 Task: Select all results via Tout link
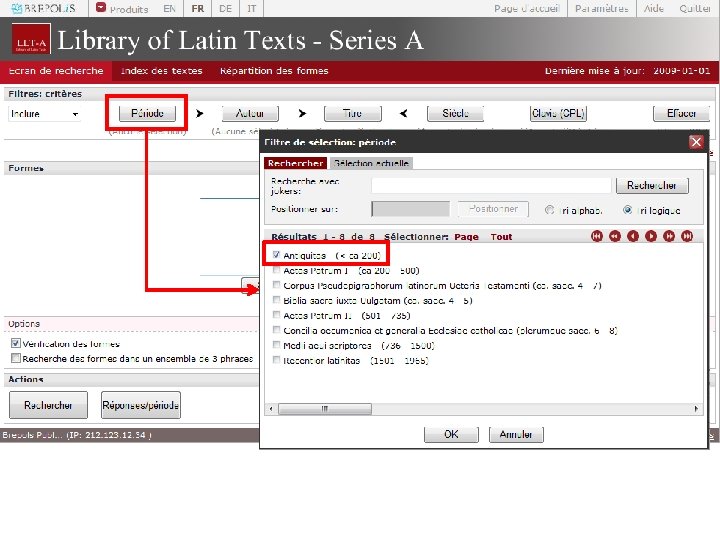point(501,237)
